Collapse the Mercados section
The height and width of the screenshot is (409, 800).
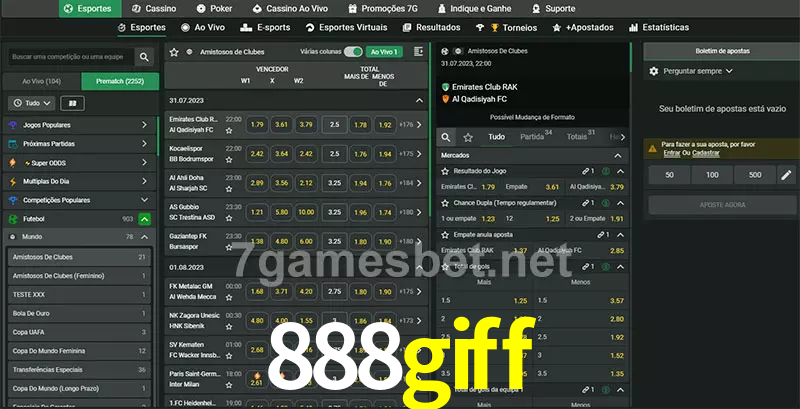(618, 156)
